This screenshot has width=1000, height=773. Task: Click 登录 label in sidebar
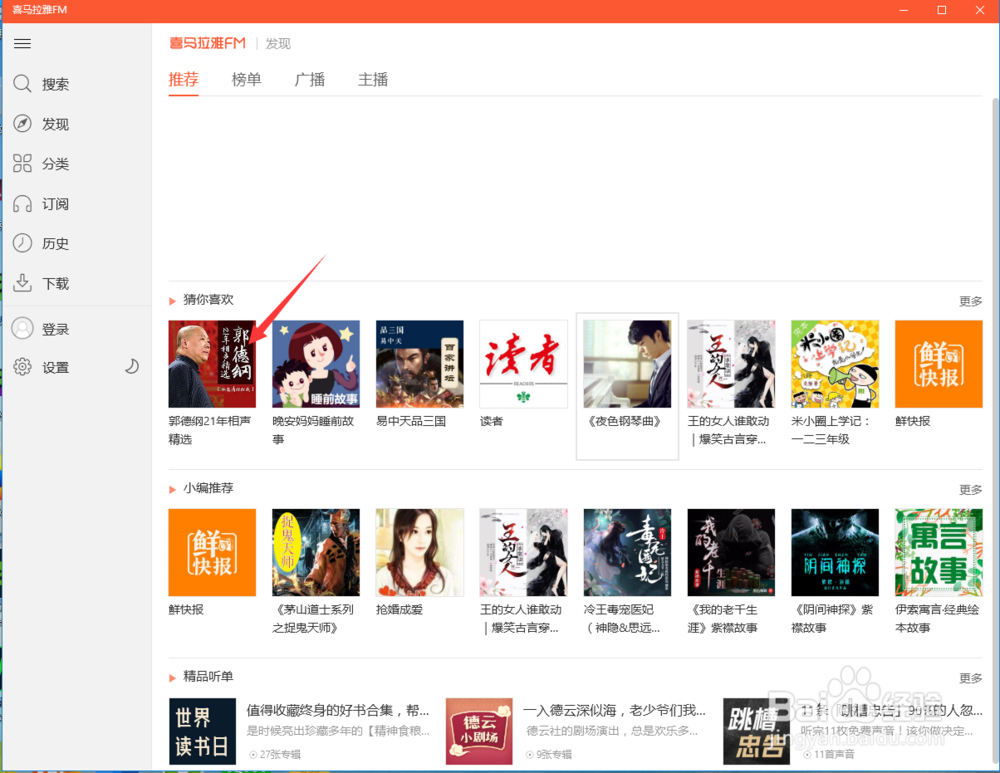tap(55, 329)
